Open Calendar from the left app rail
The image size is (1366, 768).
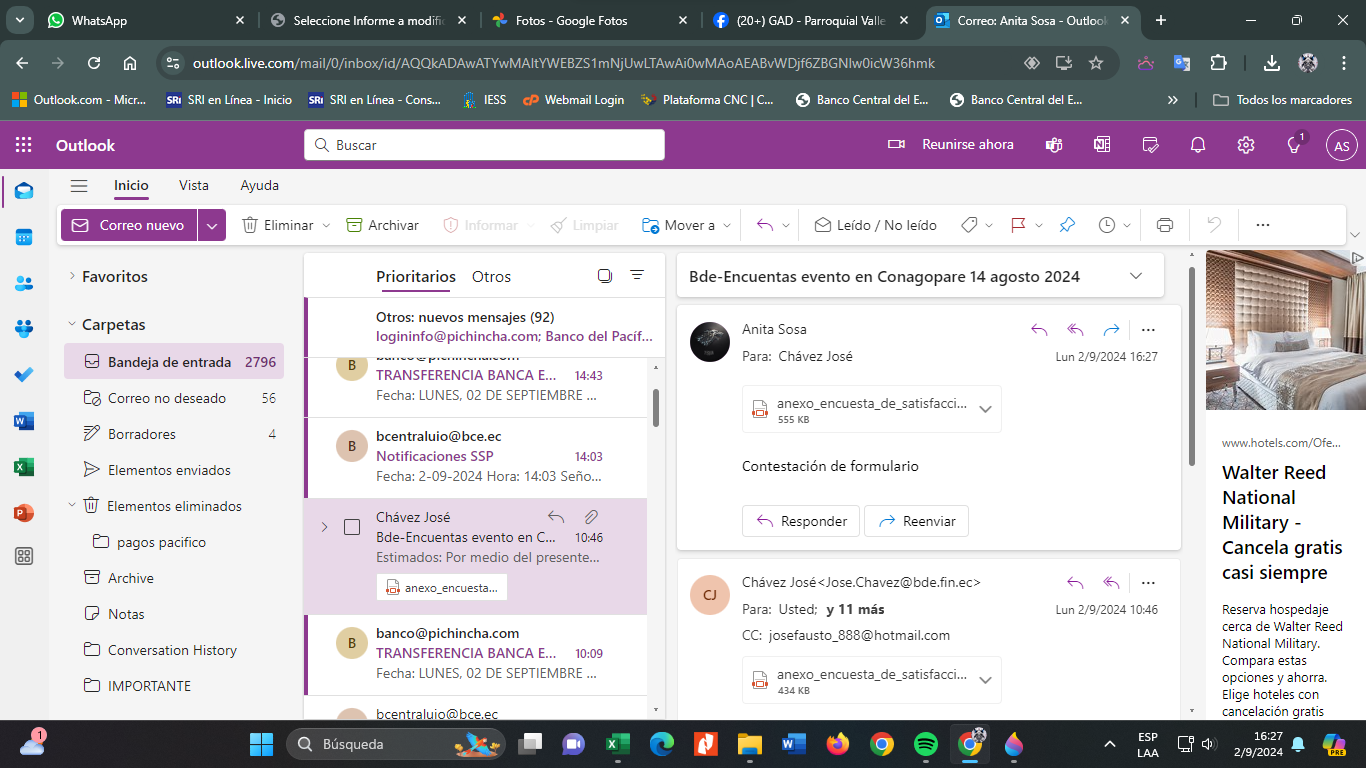click(x=24, y=237)
